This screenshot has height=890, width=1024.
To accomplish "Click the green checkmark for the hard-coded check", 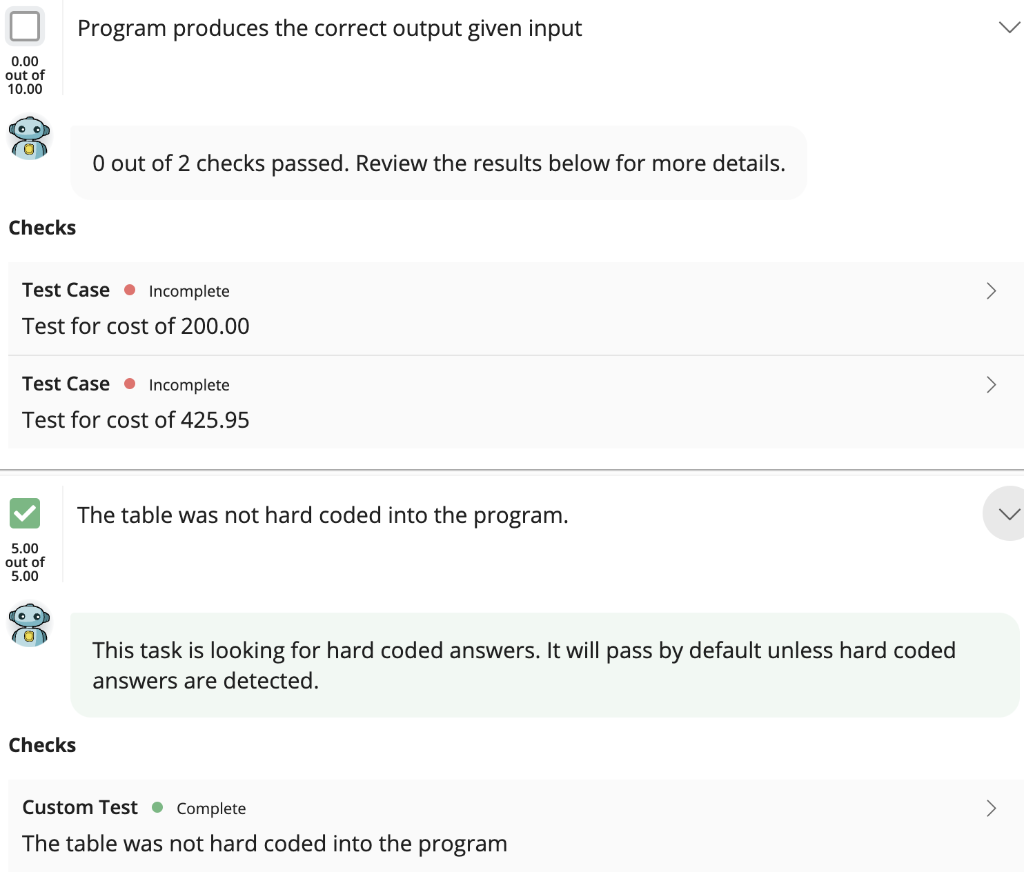I will (24, 514).
